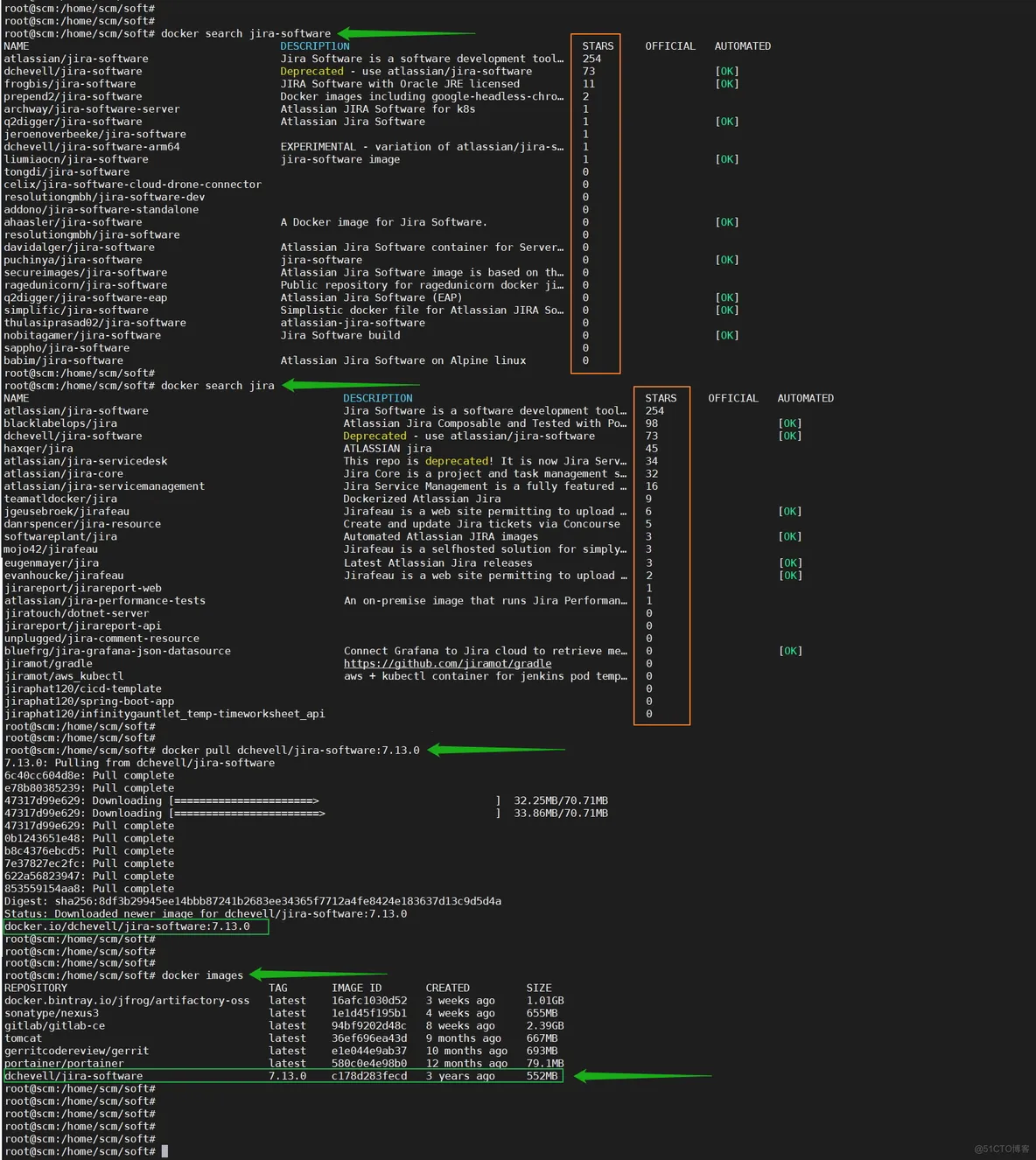1036x1160 pixels.
Task: Click jiramot/aws_kubectl image name
Action: click(x=63, y=676)
